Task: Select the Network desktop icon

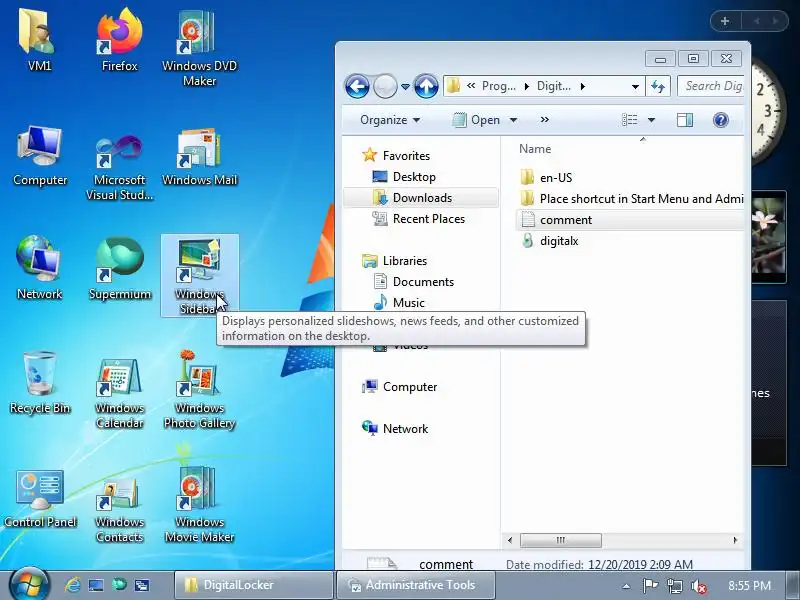Action: (x=39, y=269)
